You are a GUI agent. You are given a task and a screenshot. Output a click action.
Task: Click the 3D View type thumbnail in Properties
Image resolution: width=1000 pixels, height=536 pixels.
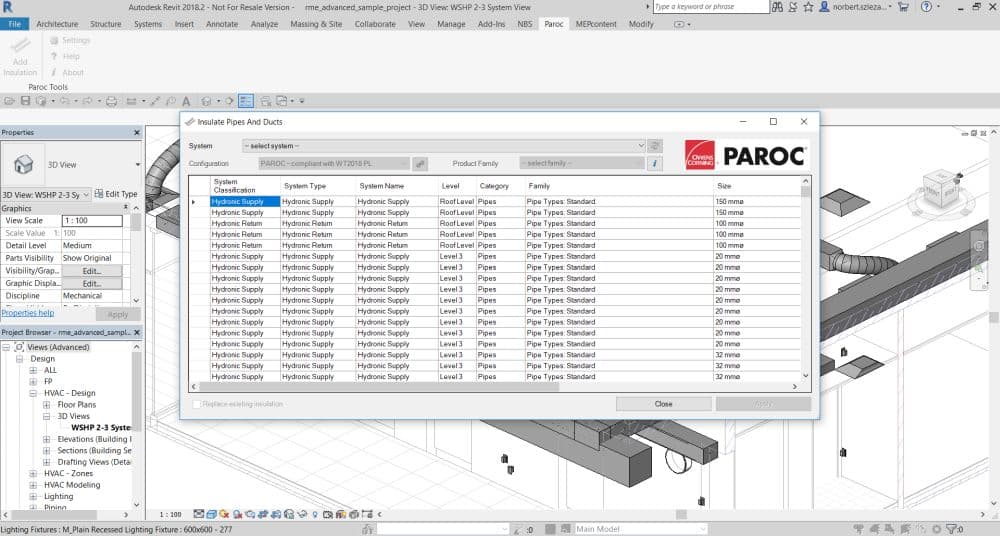click(24, 165)
